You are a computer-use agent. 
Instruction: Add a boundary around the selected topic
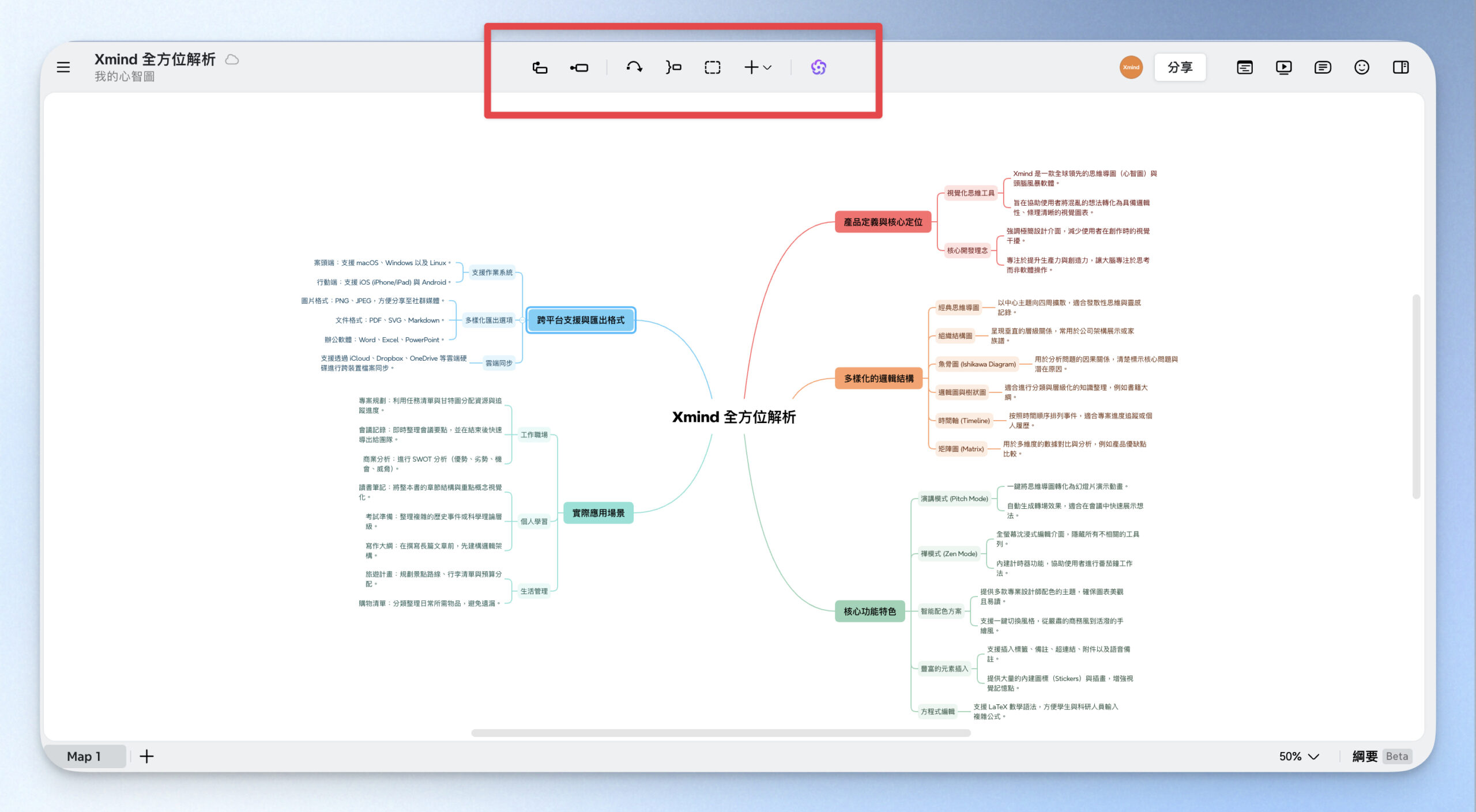click(713, 67)
